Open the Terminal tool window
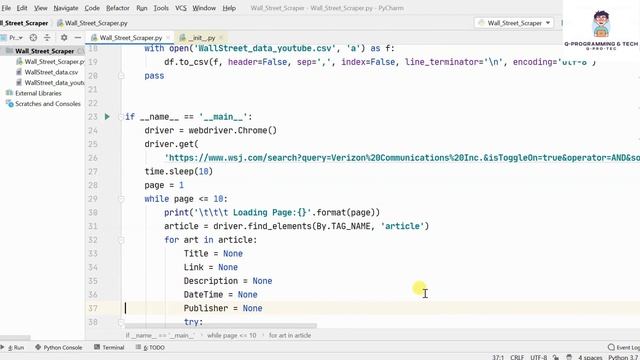This screenshot has width=640, height=360. pyautogui.click(x=109, y=347)
